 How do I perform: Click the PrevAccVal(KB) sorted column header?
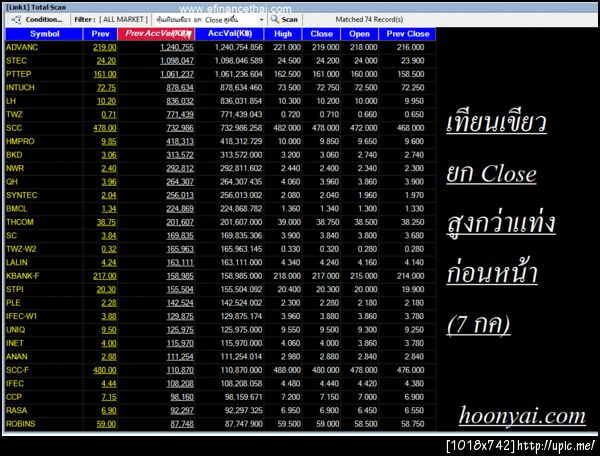156,34
